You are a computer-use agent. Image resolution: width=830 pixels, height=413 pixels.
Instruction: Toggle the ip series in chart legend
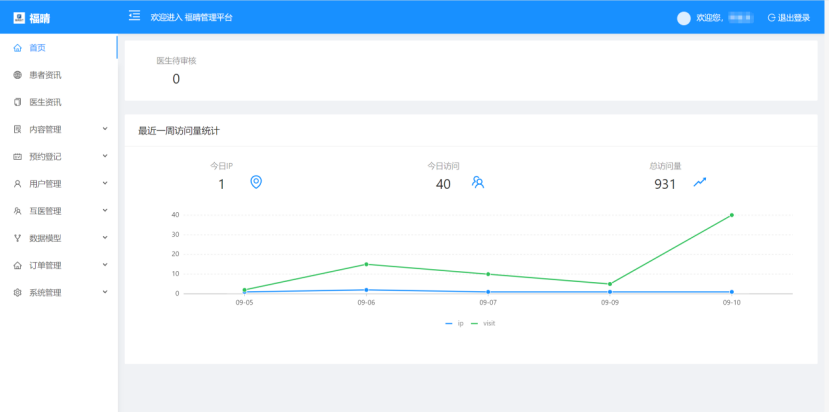coord(454,323)
